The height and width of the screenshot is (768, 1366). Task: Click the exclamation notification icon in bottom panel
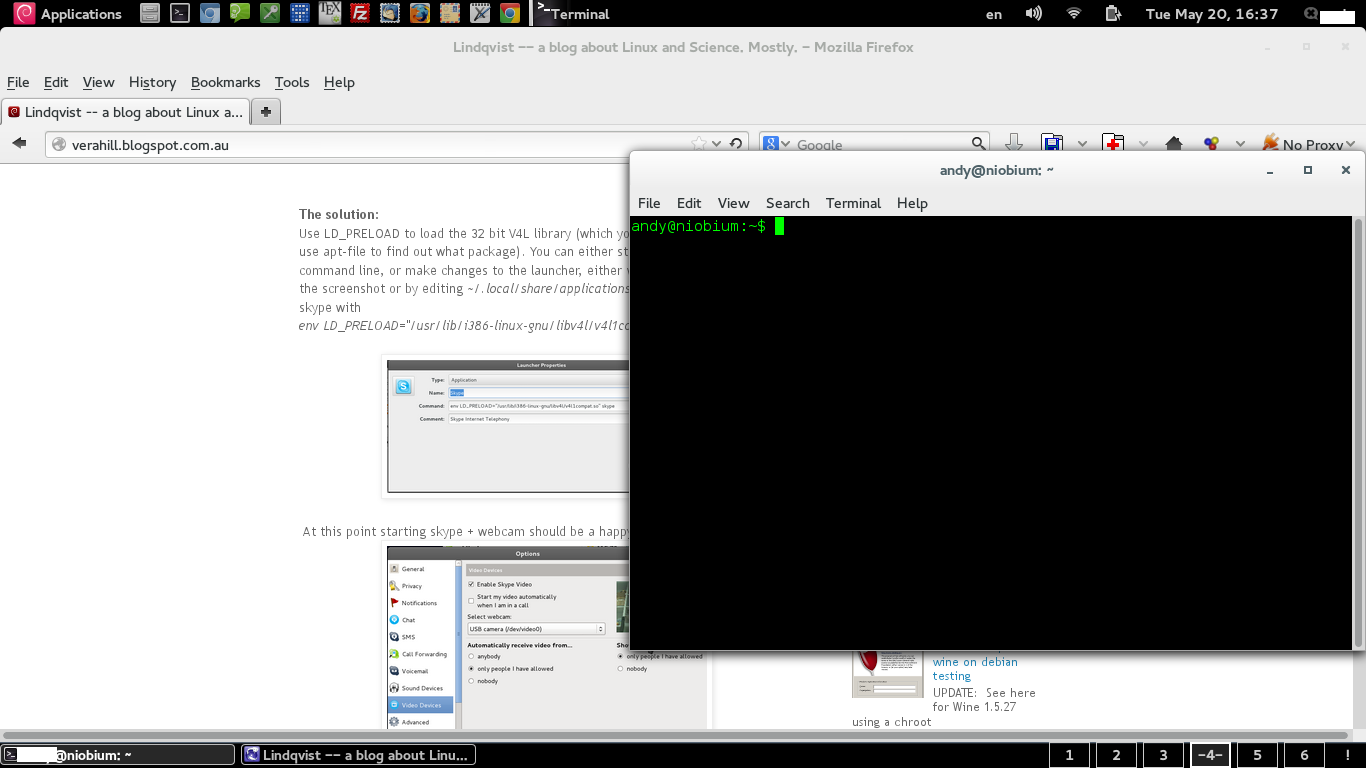1348,755
